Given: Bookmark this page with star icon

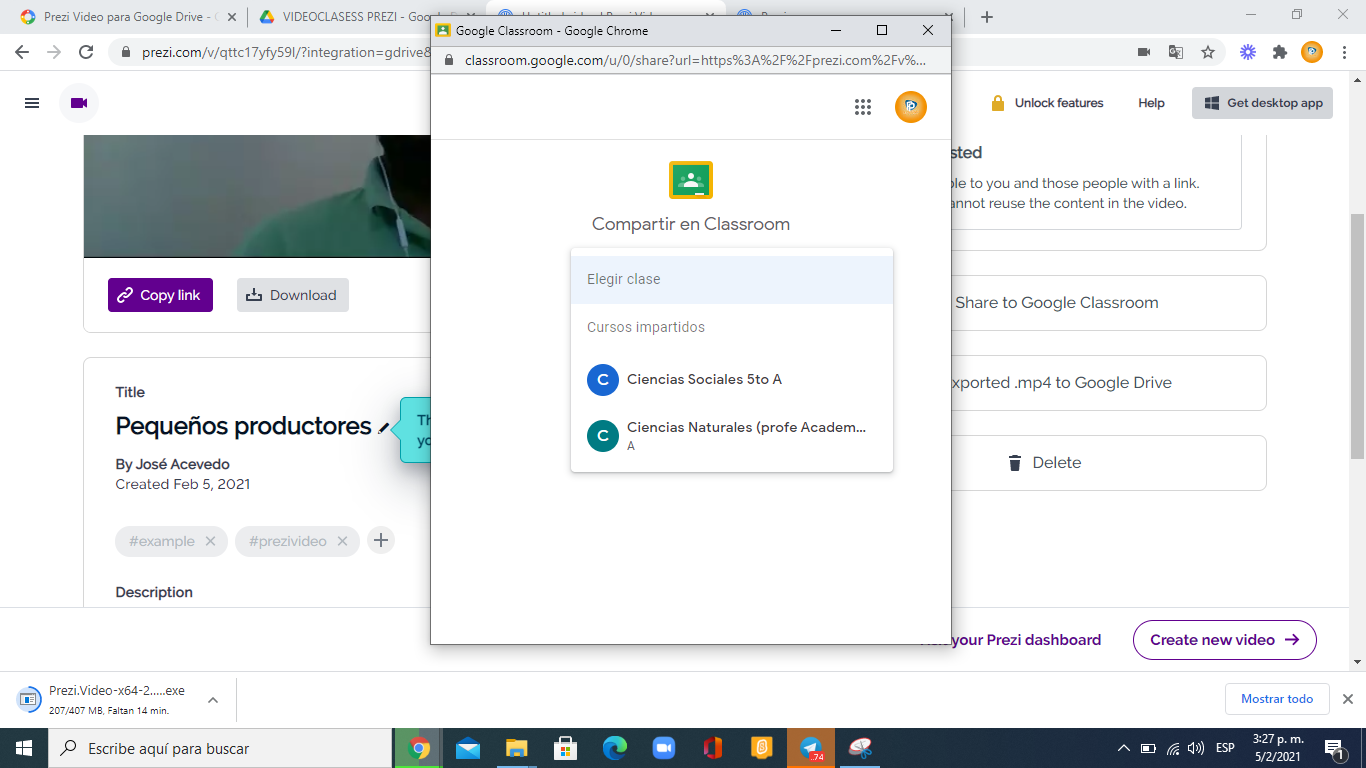Looking at the screenshot, I should [1208, 52].
